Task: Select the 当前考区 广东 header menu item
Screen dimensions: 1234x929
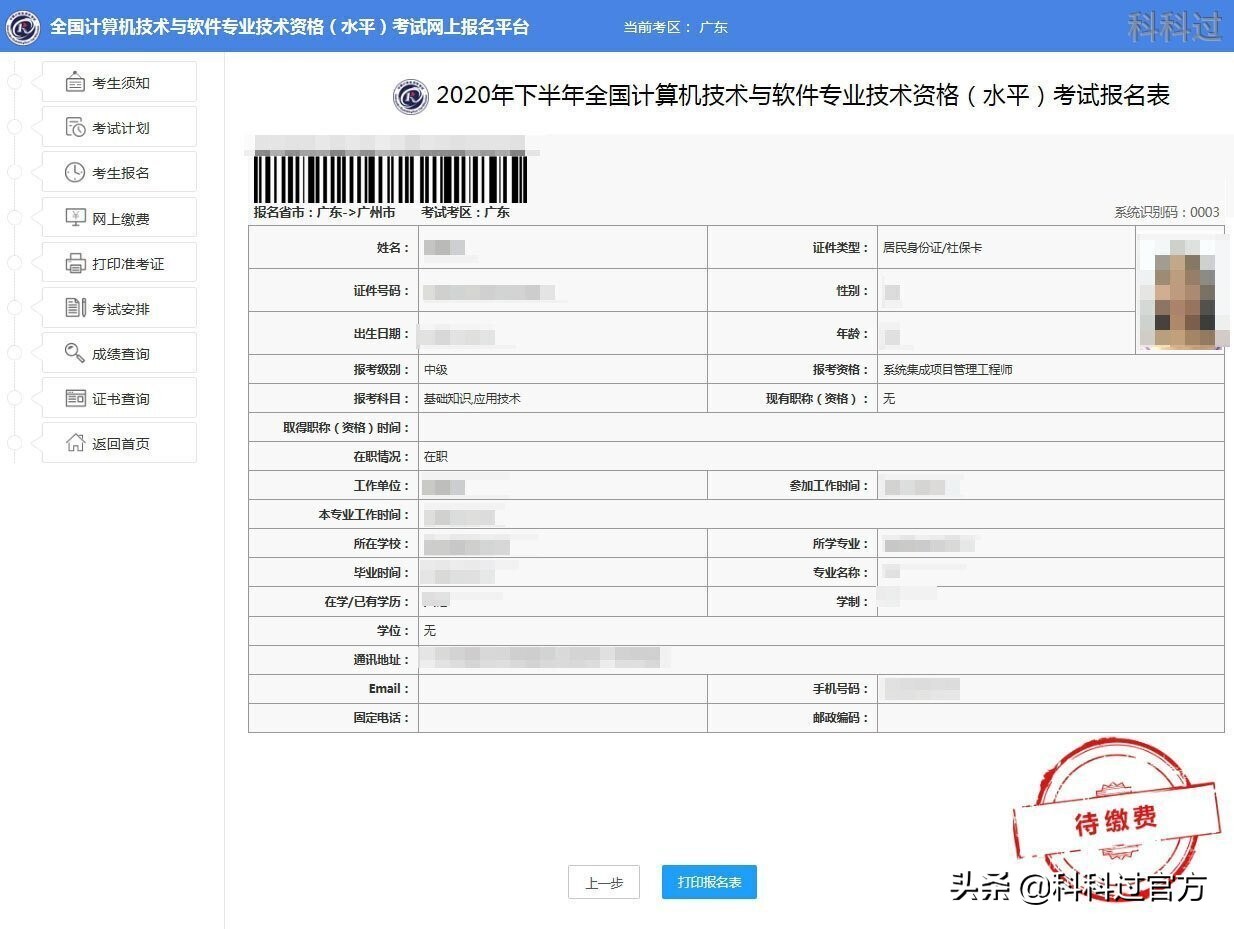Action: coord(677,27)
